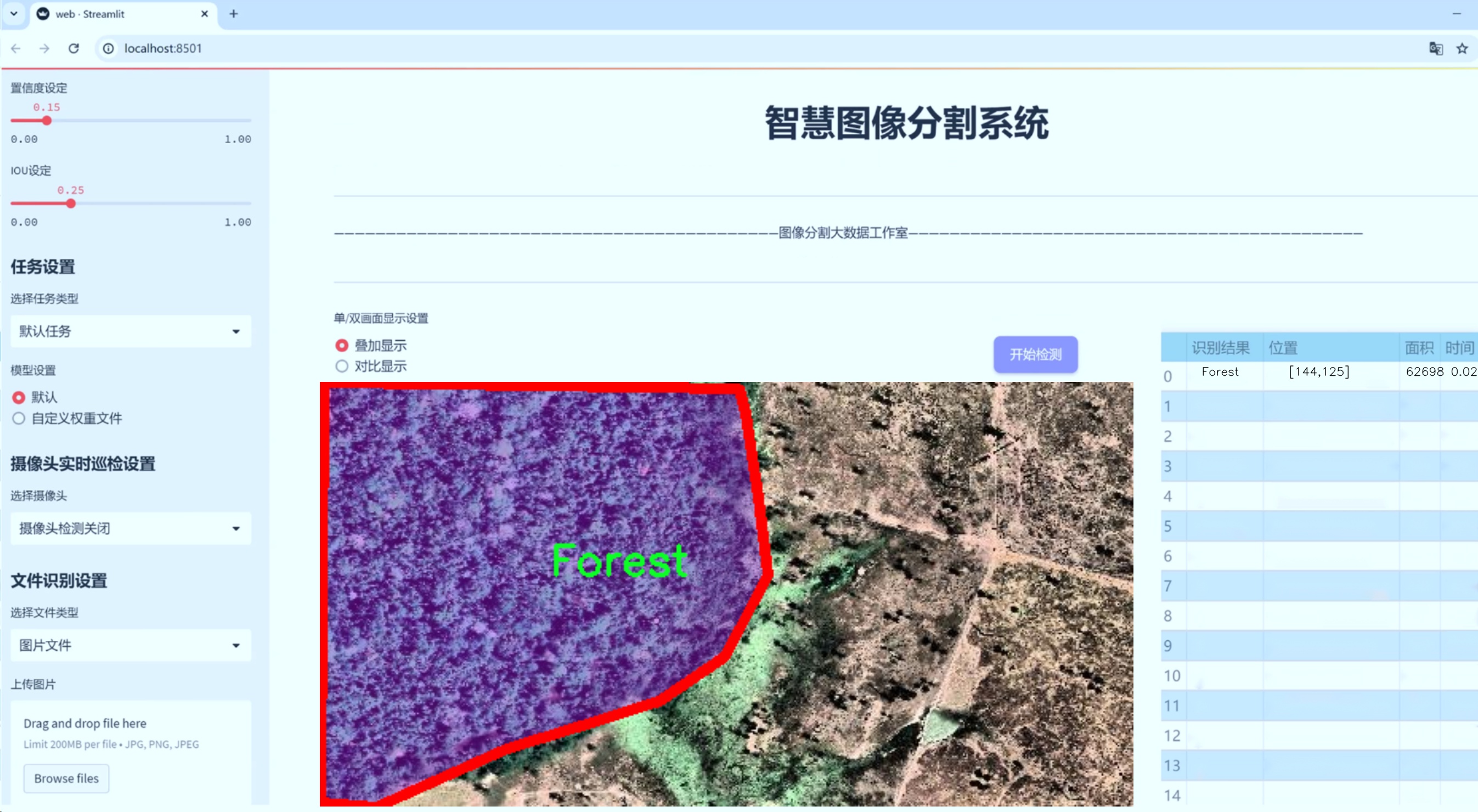Click the site information icon
Screen dimensions: 1478x812
(x=109, y=48)
